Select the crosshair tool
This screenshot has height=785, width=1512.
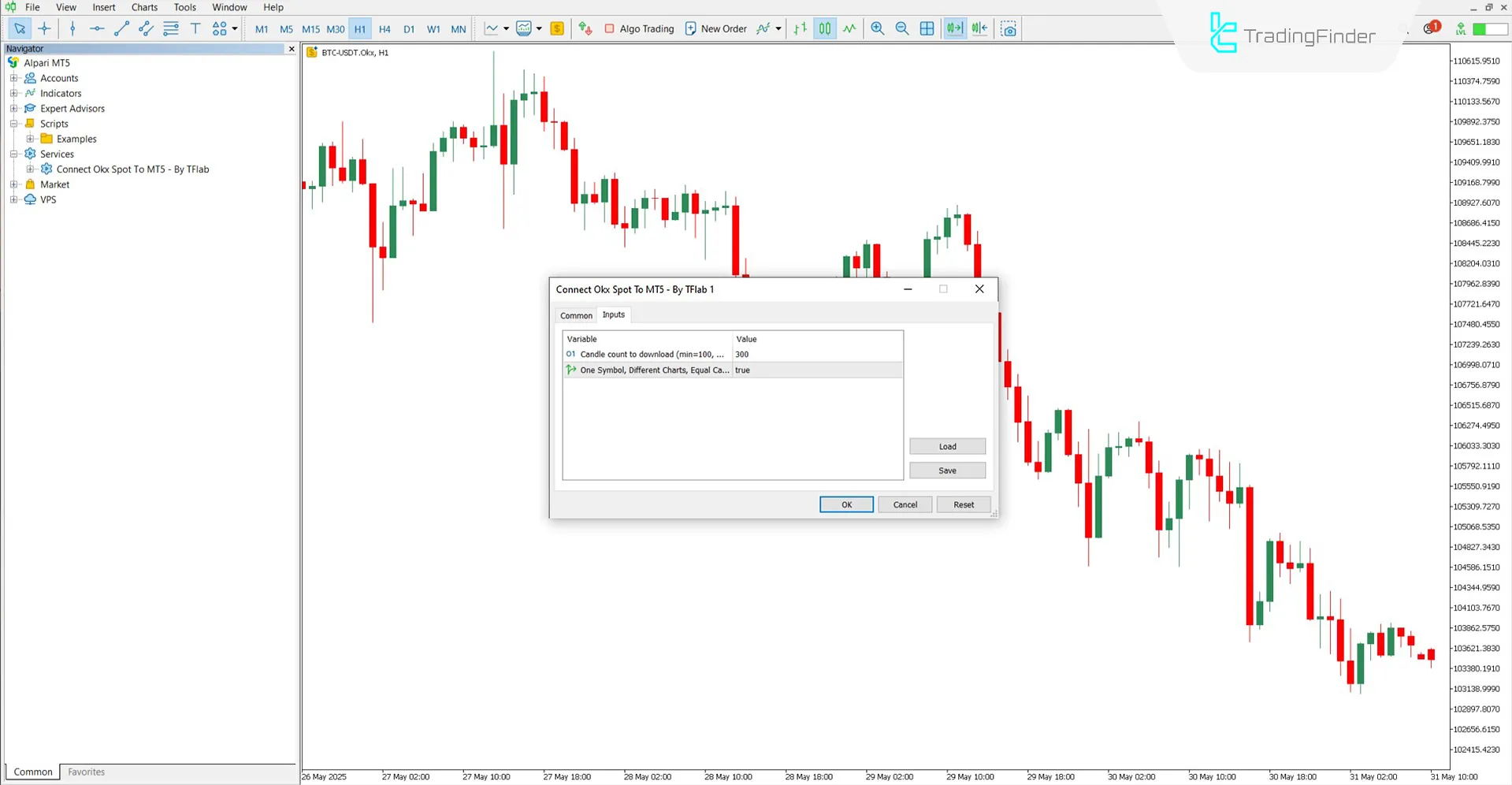44,28
